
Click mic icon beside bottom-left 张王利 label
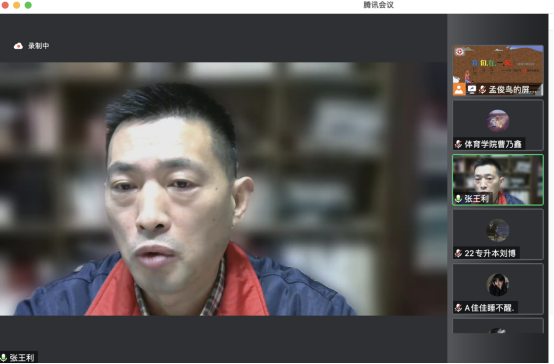click(x=4, y=358)
